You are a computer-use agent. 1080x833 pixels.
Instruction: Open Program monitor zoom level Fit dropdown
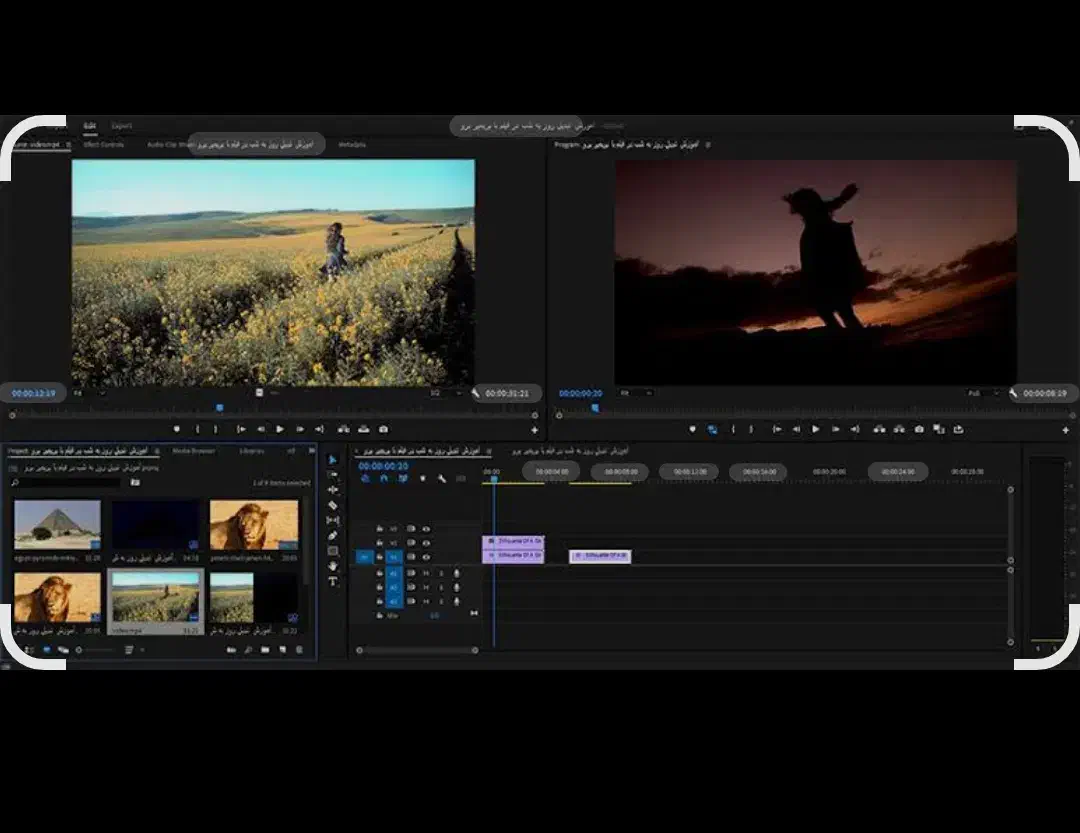635,393
